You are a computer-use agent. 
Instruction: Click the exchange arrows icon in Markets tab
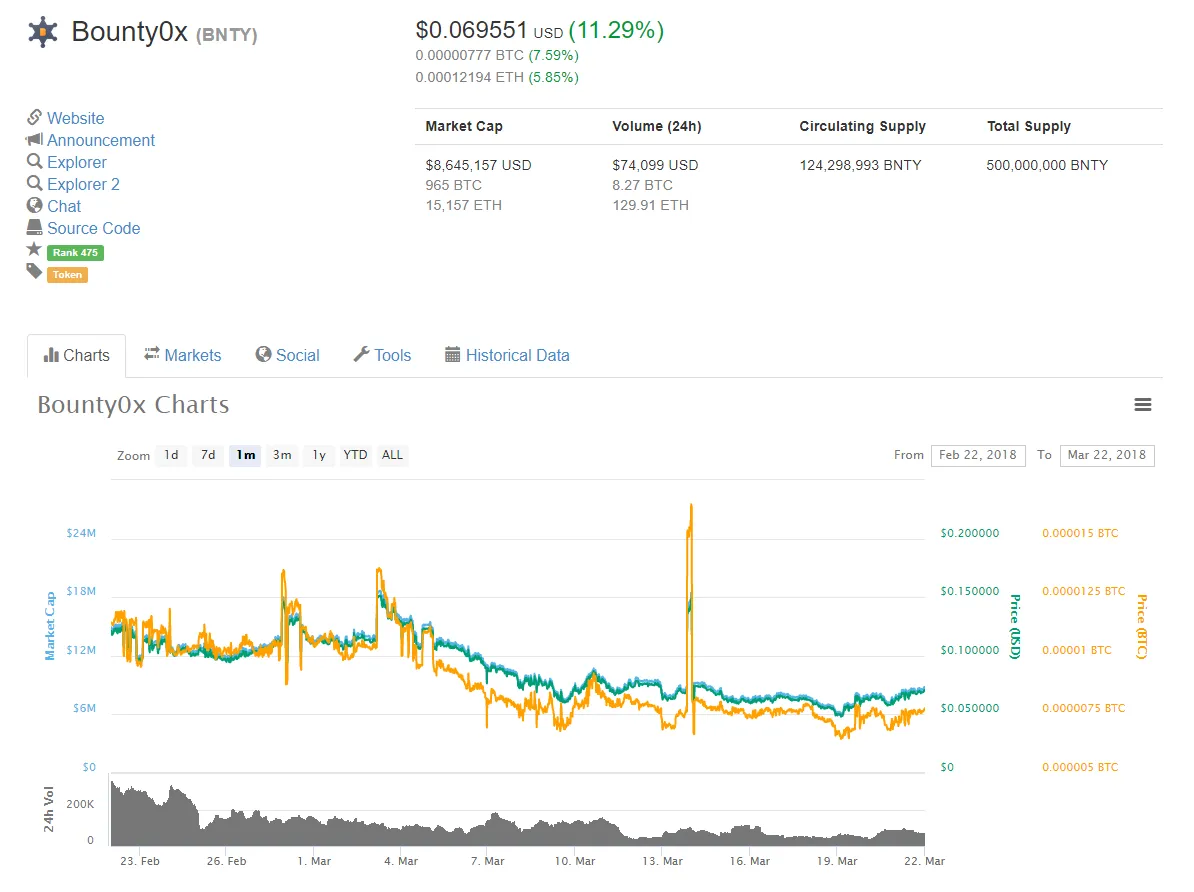click(x=152, y=353)
